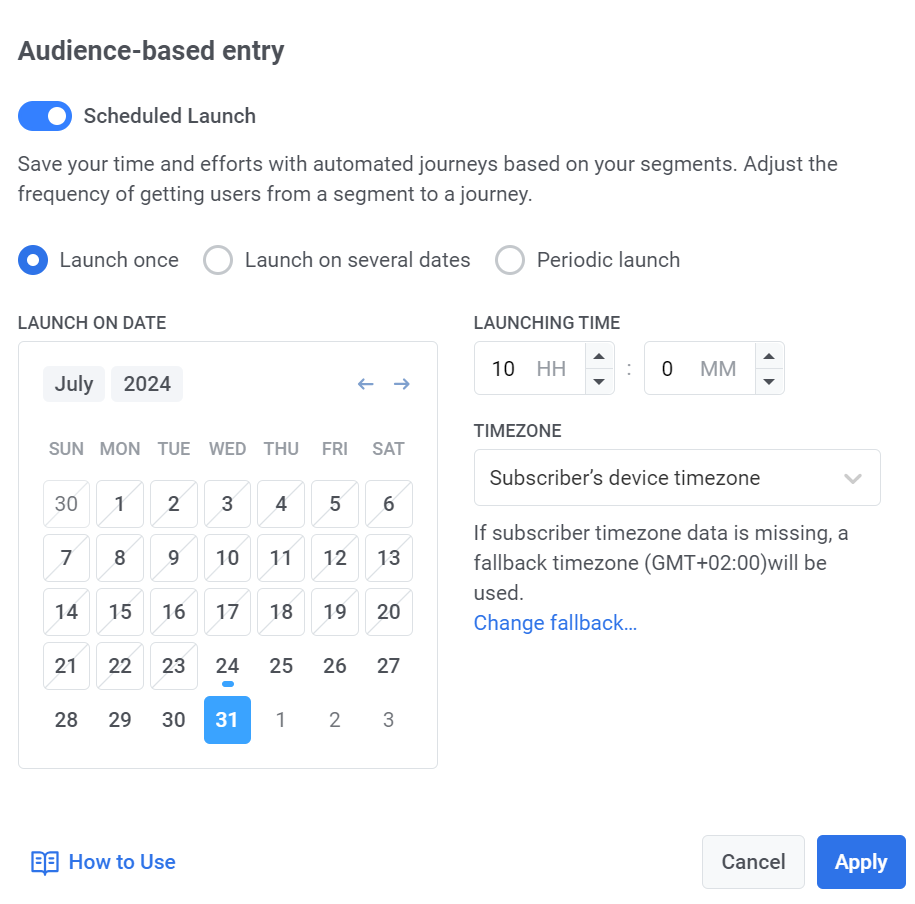Decrease minutes with down arrow
This screenshot has height=904, width=915.
click(769, 382)
